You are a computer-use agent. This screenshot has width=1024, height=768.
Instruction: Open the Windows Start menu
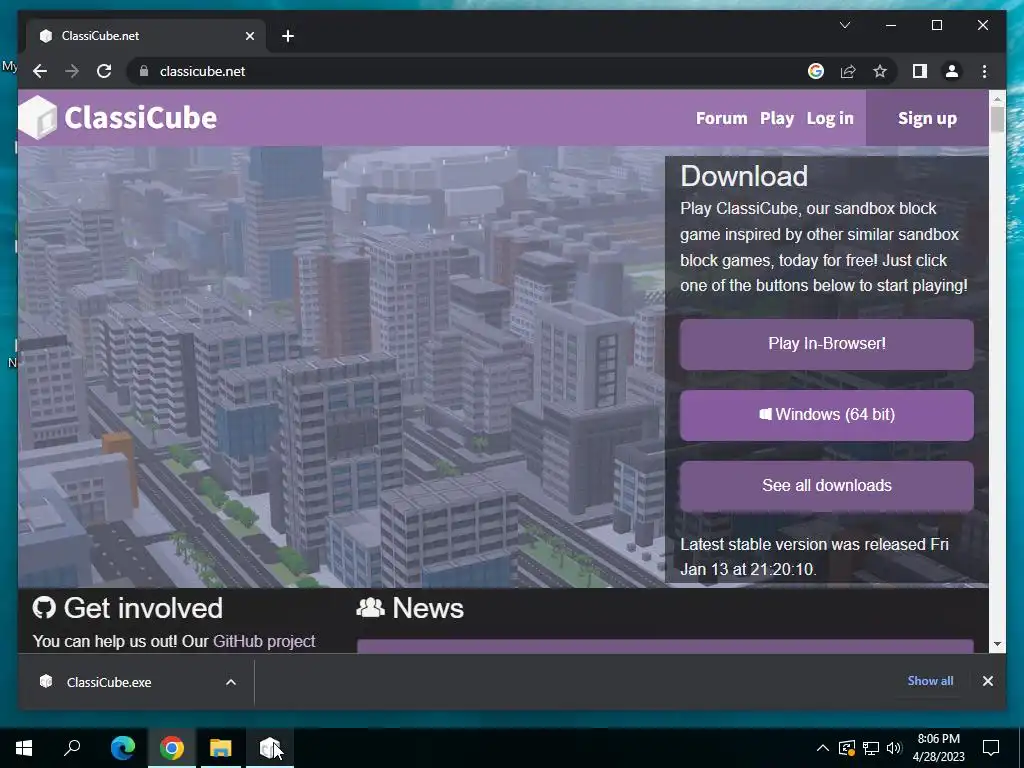(24, 748)
